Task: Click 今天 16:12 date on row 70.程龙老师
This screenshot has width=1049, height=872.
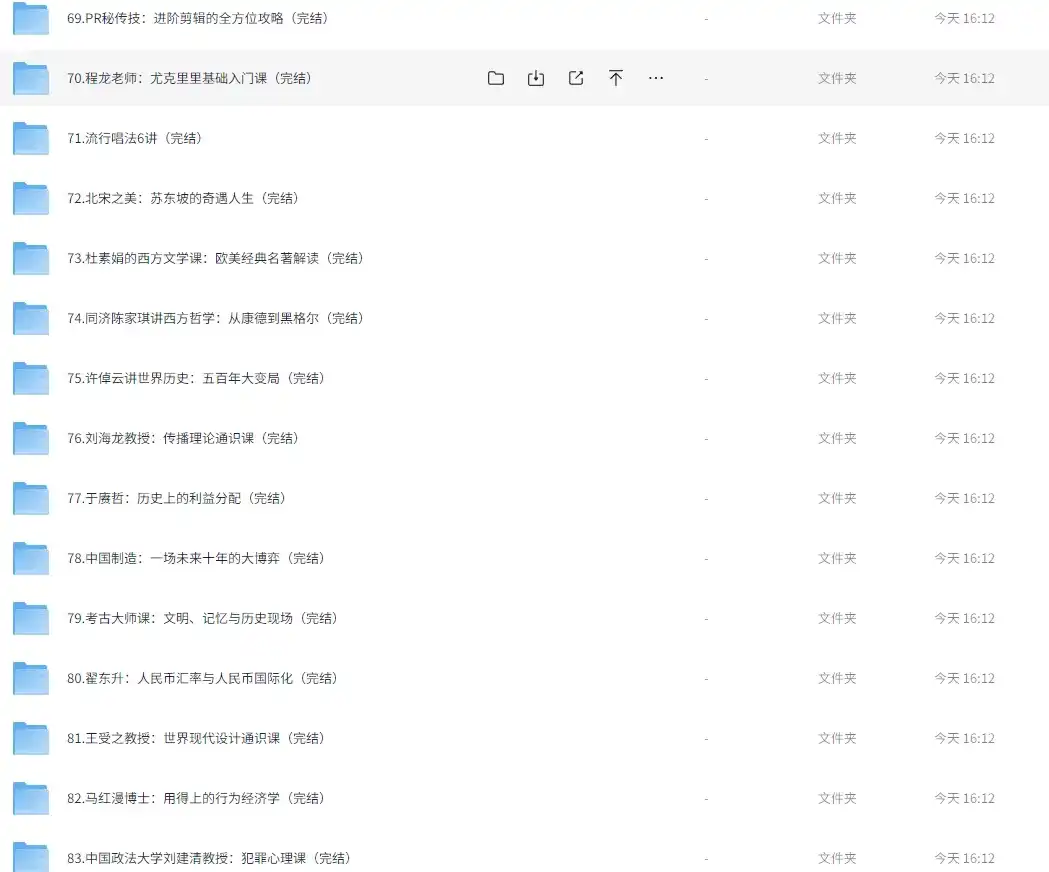Action: pyautogui.click(x=964, y=78)
